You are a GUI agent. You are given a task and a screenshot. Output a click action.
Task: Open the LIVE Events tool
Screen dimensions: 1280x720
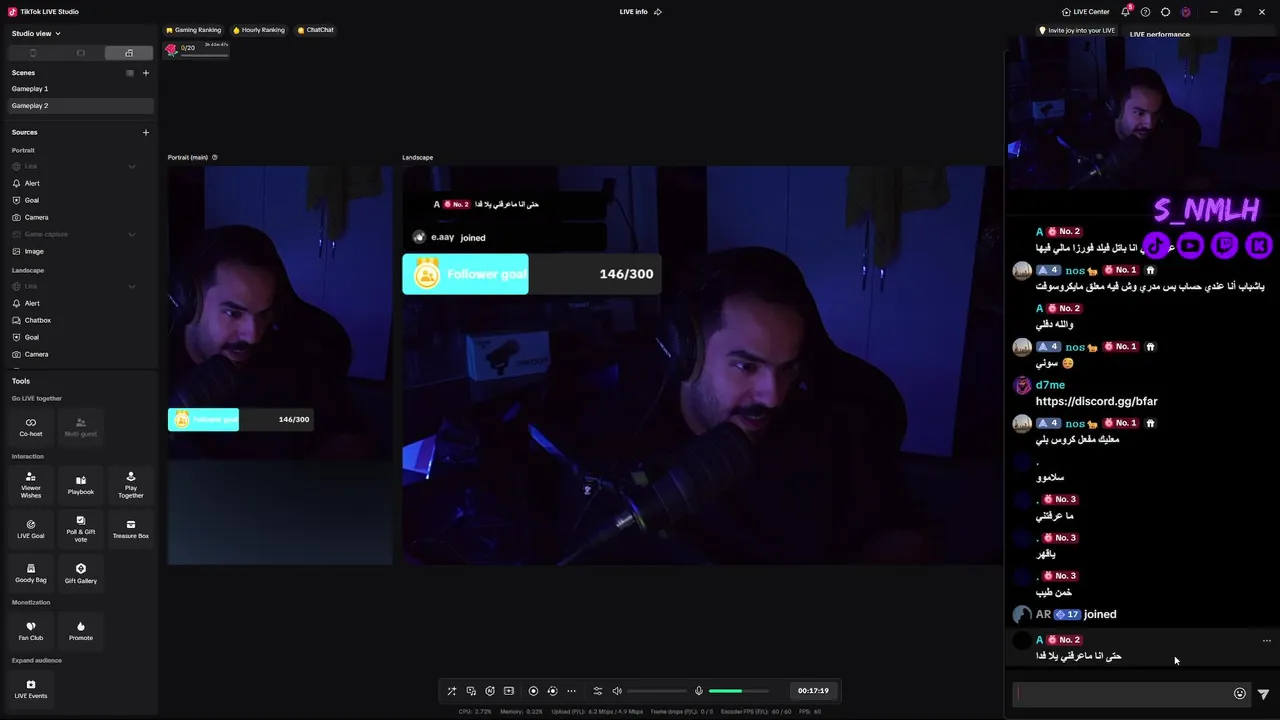[x=31, y=689]
